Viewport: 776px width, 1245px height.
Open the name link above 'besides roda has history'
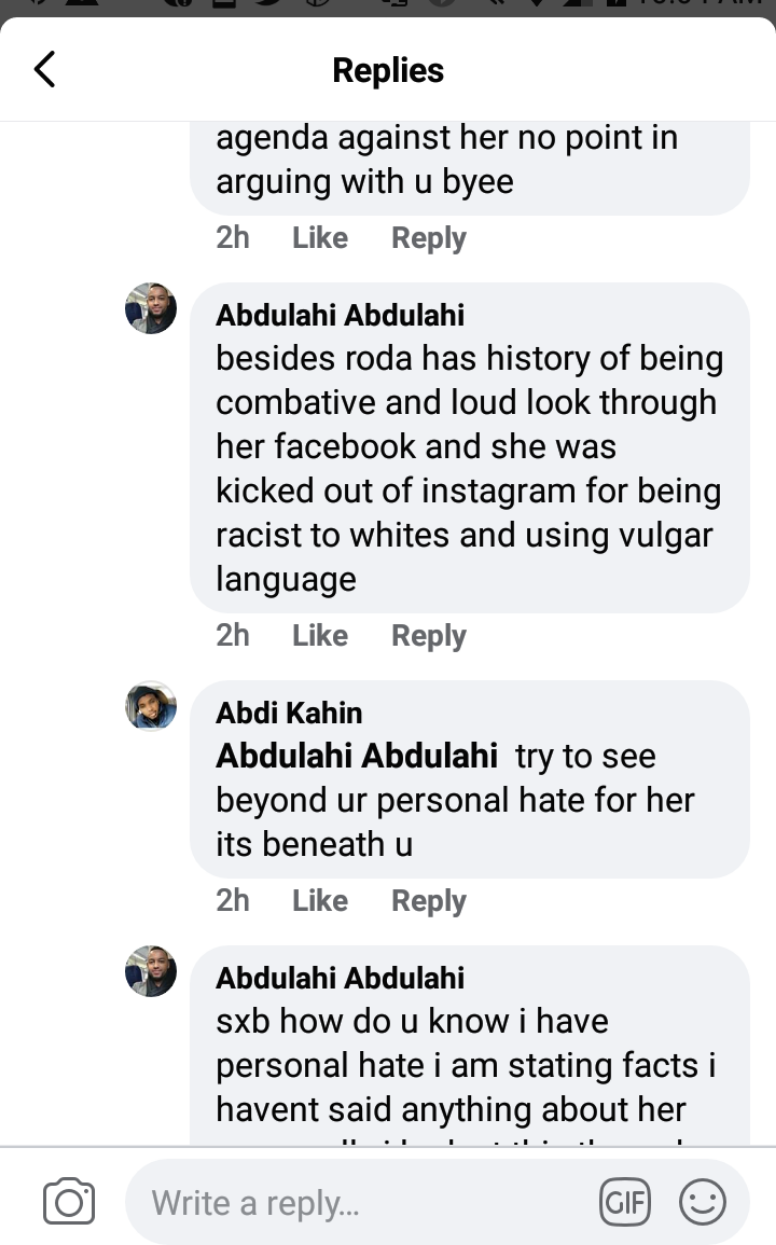(x=340, y=316)
